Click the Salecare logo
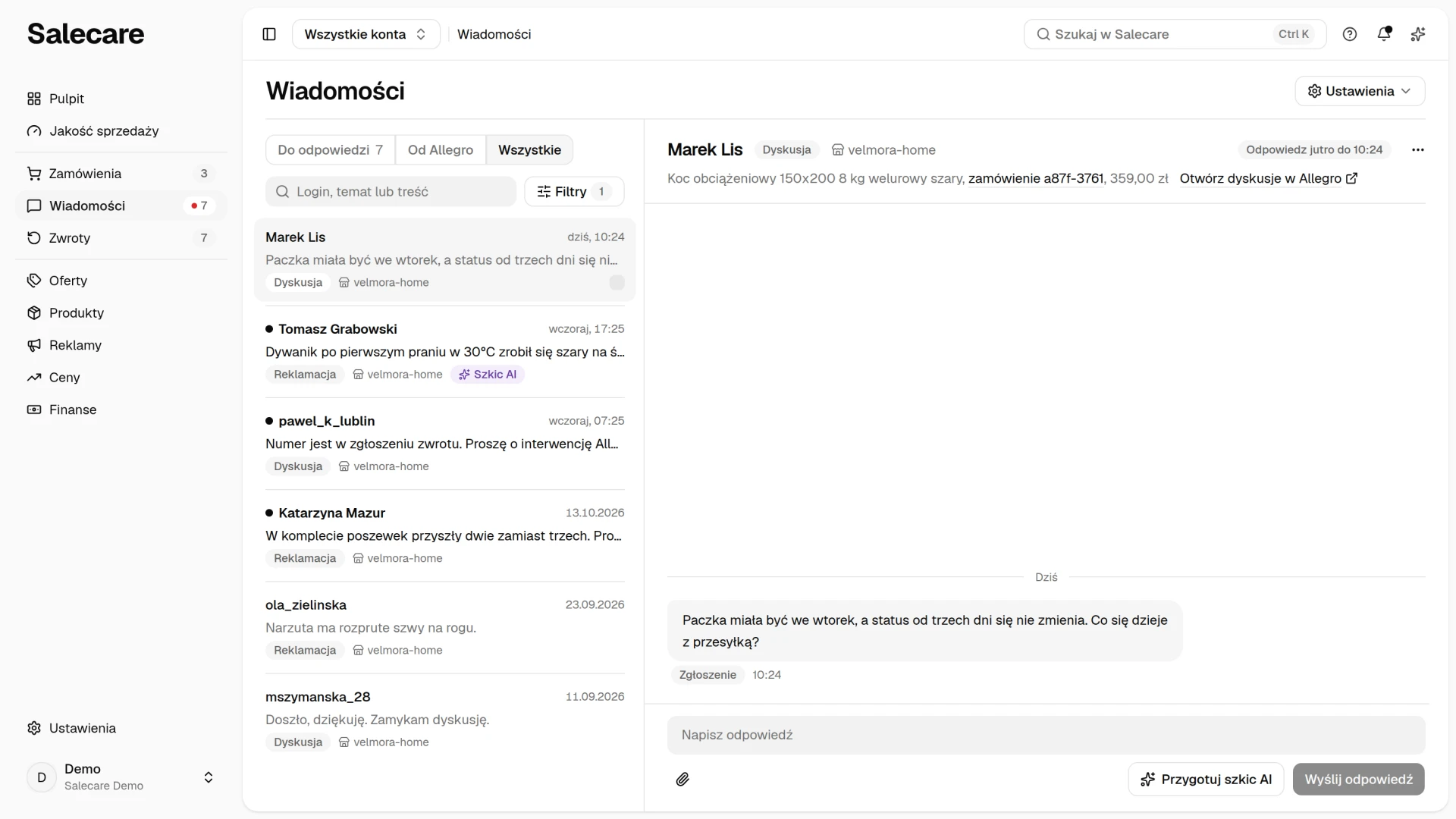 [x=86, y=33]
